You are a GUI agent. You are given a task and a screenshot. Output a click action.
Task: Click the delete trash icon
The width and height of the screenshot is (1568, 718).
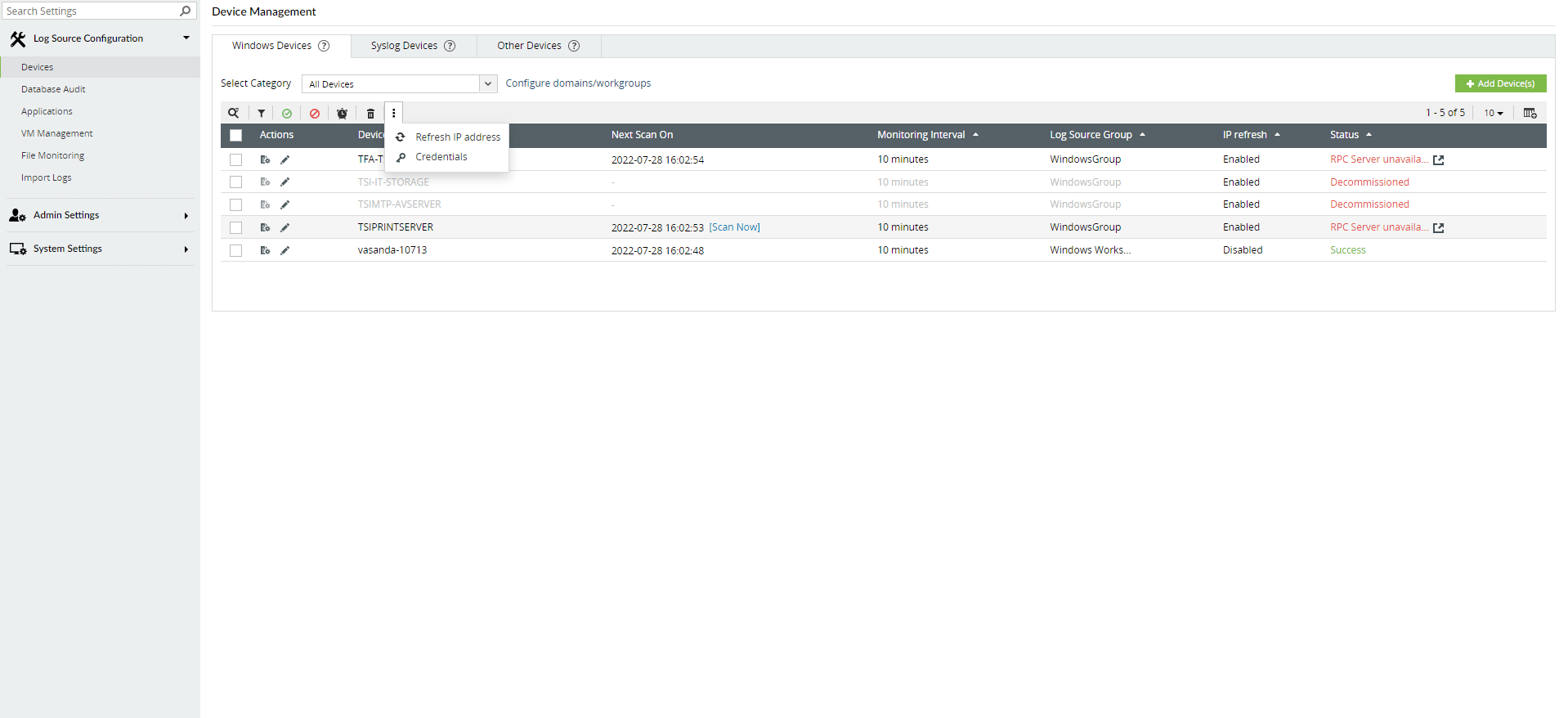point(370,114)
